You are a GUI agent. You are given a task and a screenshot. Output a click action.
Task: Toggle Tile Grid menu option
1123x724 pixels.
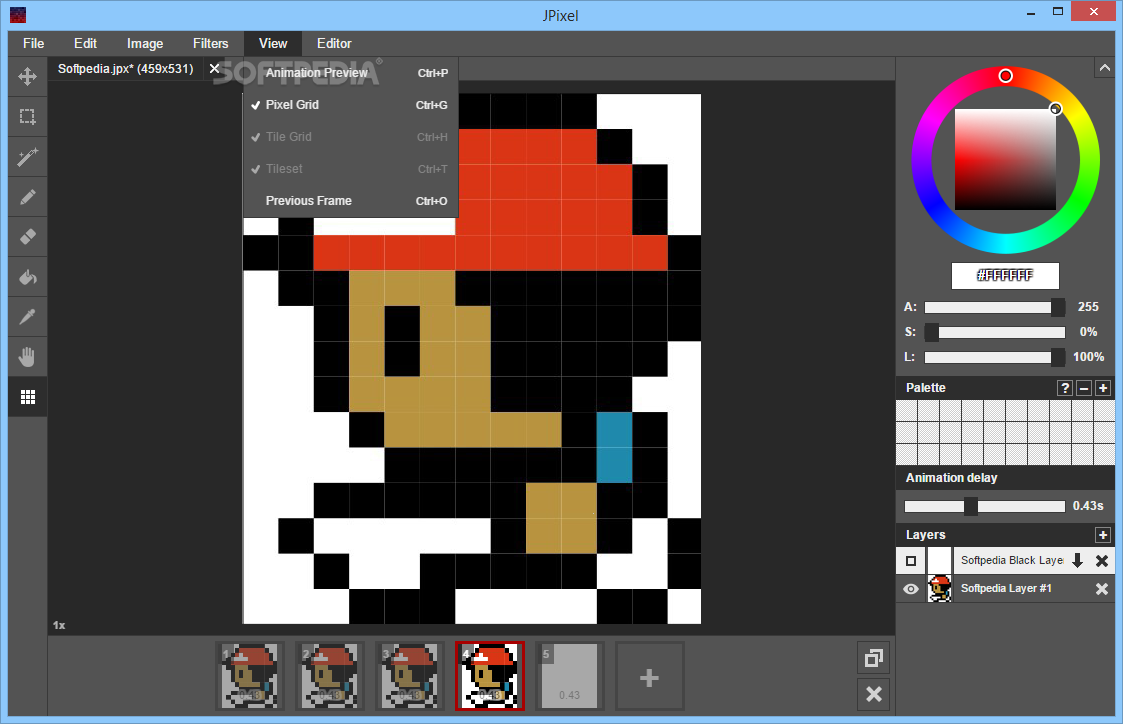pos(350,137)
